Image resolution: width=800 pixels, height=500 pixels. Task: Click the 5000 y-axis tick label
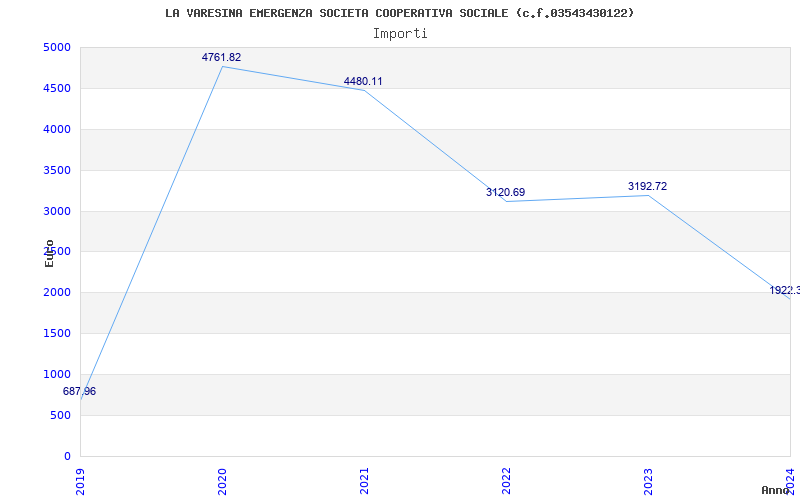coord(57,47)
